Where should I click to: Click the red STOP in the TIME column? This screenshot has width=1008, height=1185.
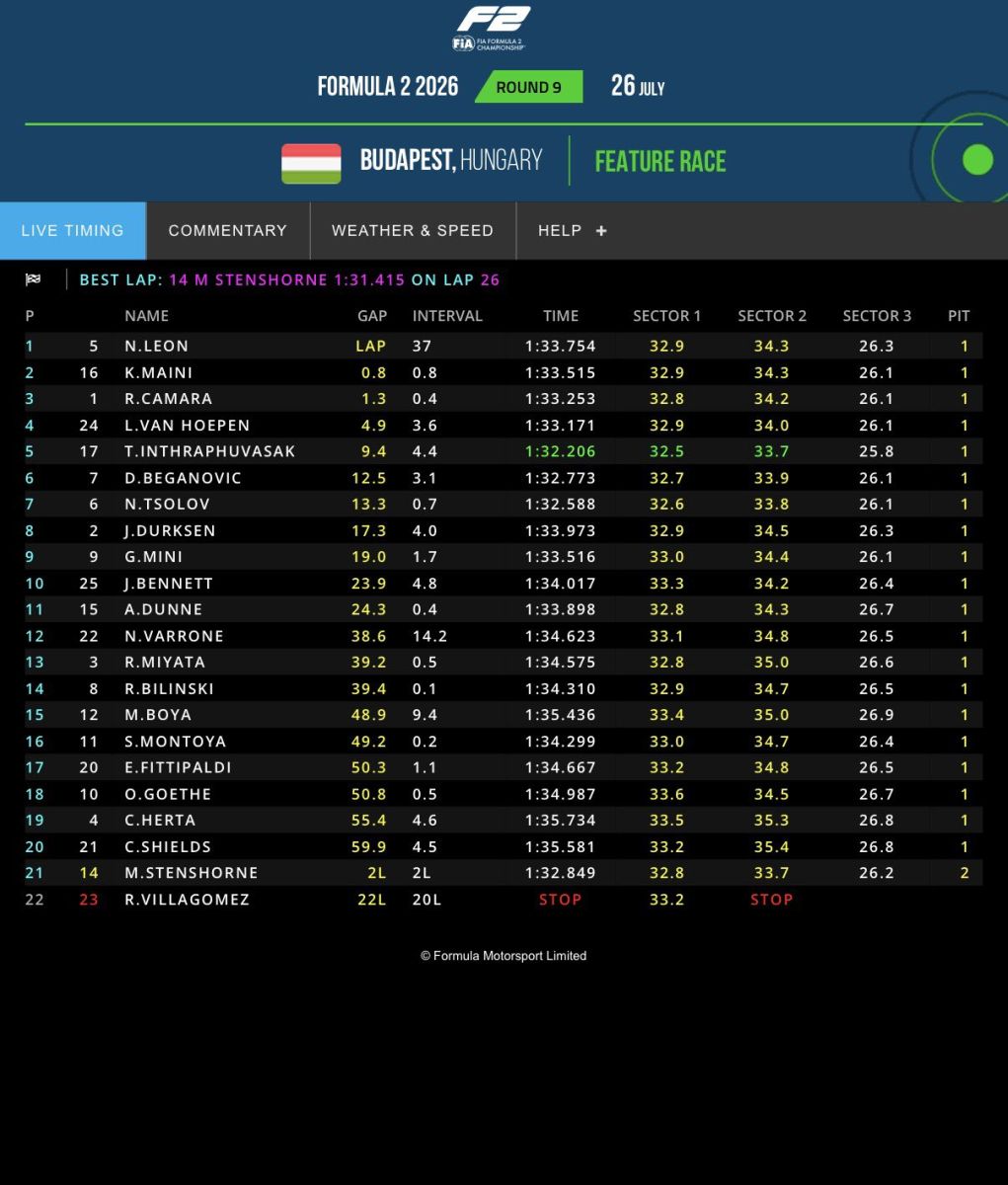pyautogui.click(x=561, y=900)
